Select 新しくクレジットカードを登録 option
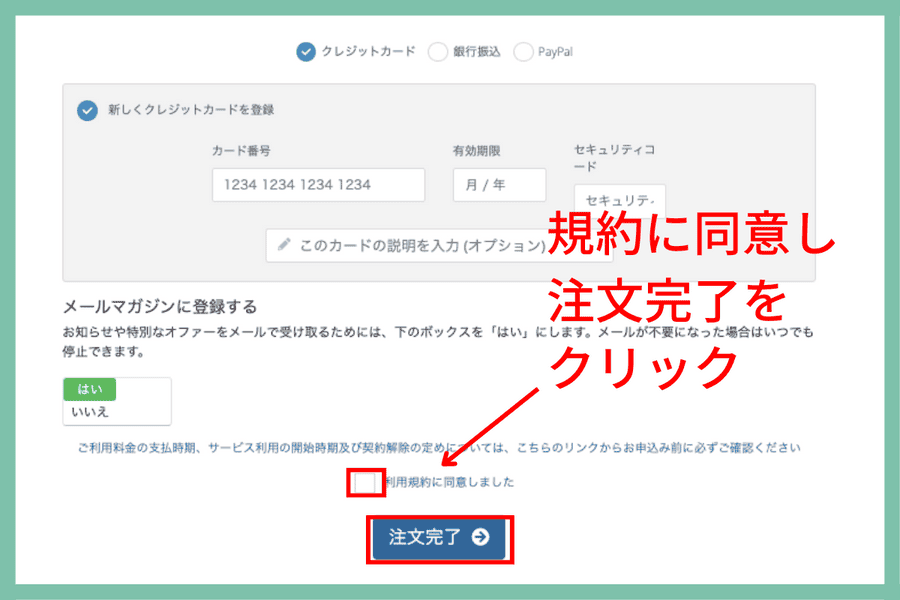The width and height of the screenshot is (900, 600). click(87, 110)
